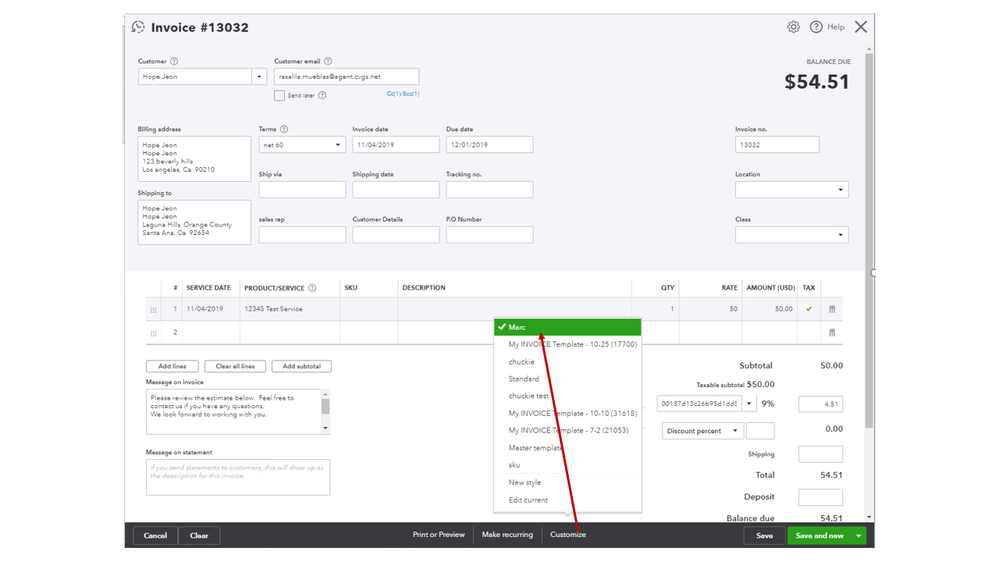This screenshot has width=999, height=562.
Task: Click New style in the menu
Action: click(x=524, y=482)
